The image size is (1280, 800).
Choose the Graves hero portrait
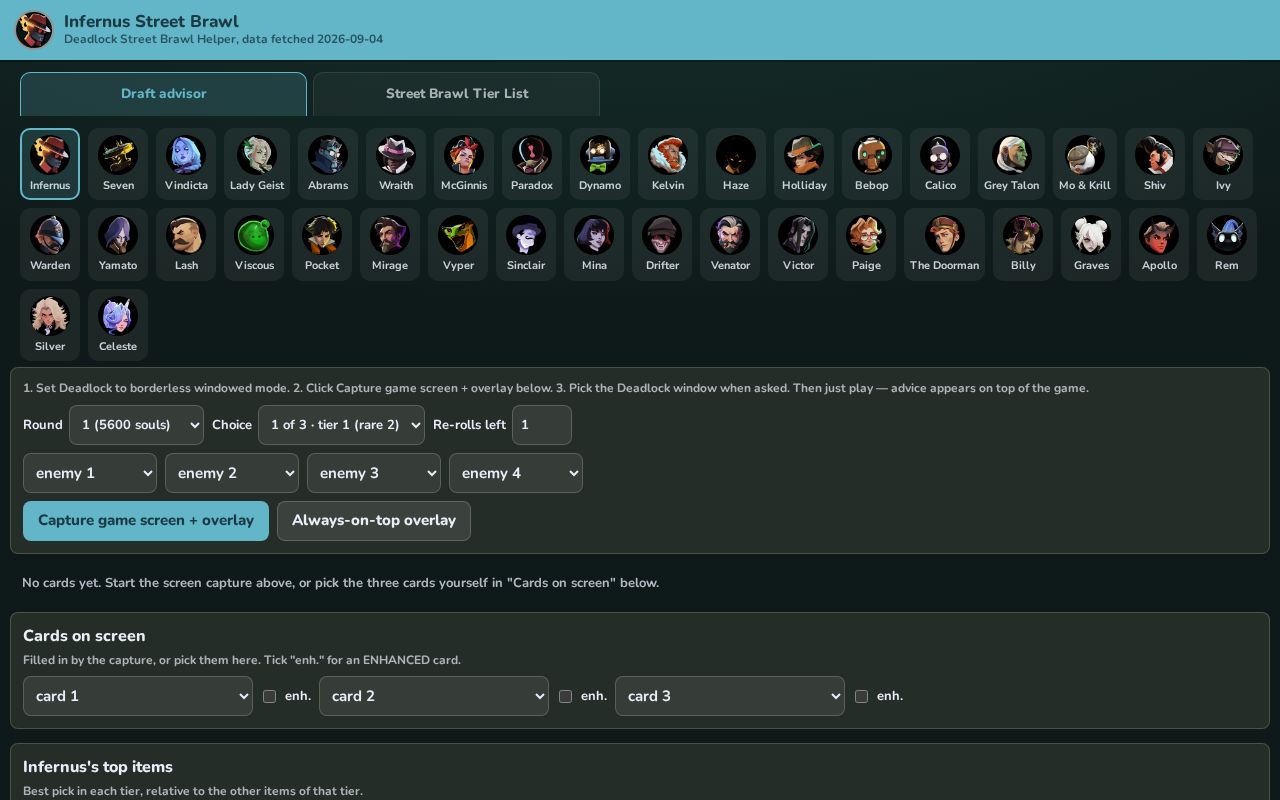point(1091,245)
